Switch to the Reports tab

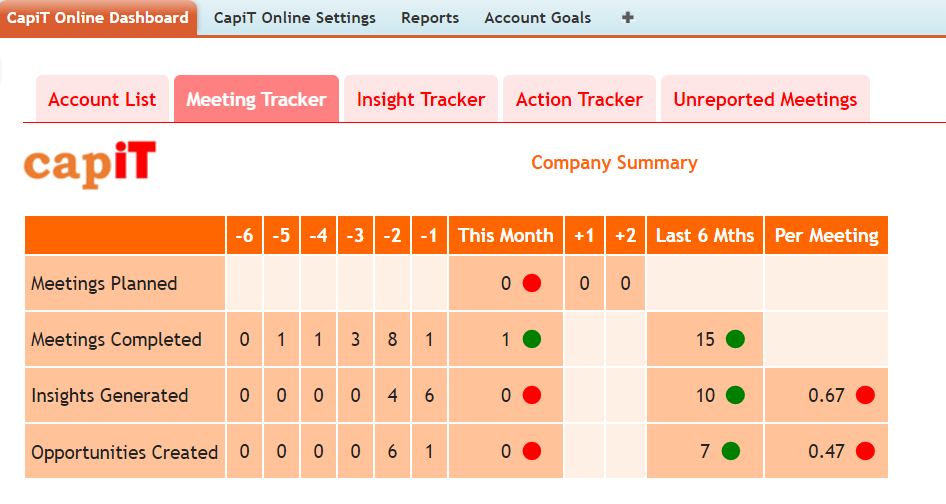pyautogui.click(x=430, y=18)
